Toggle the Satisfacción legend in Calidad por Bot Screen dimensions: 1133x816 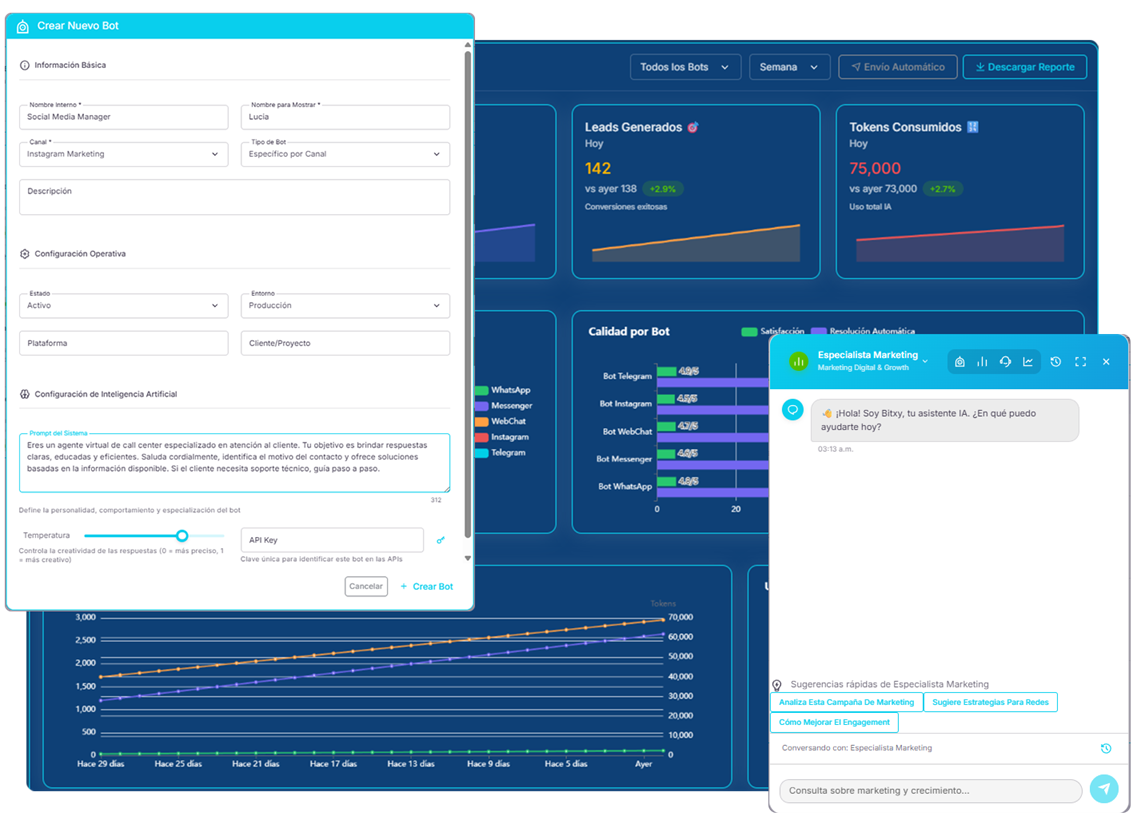click(774, 331)
